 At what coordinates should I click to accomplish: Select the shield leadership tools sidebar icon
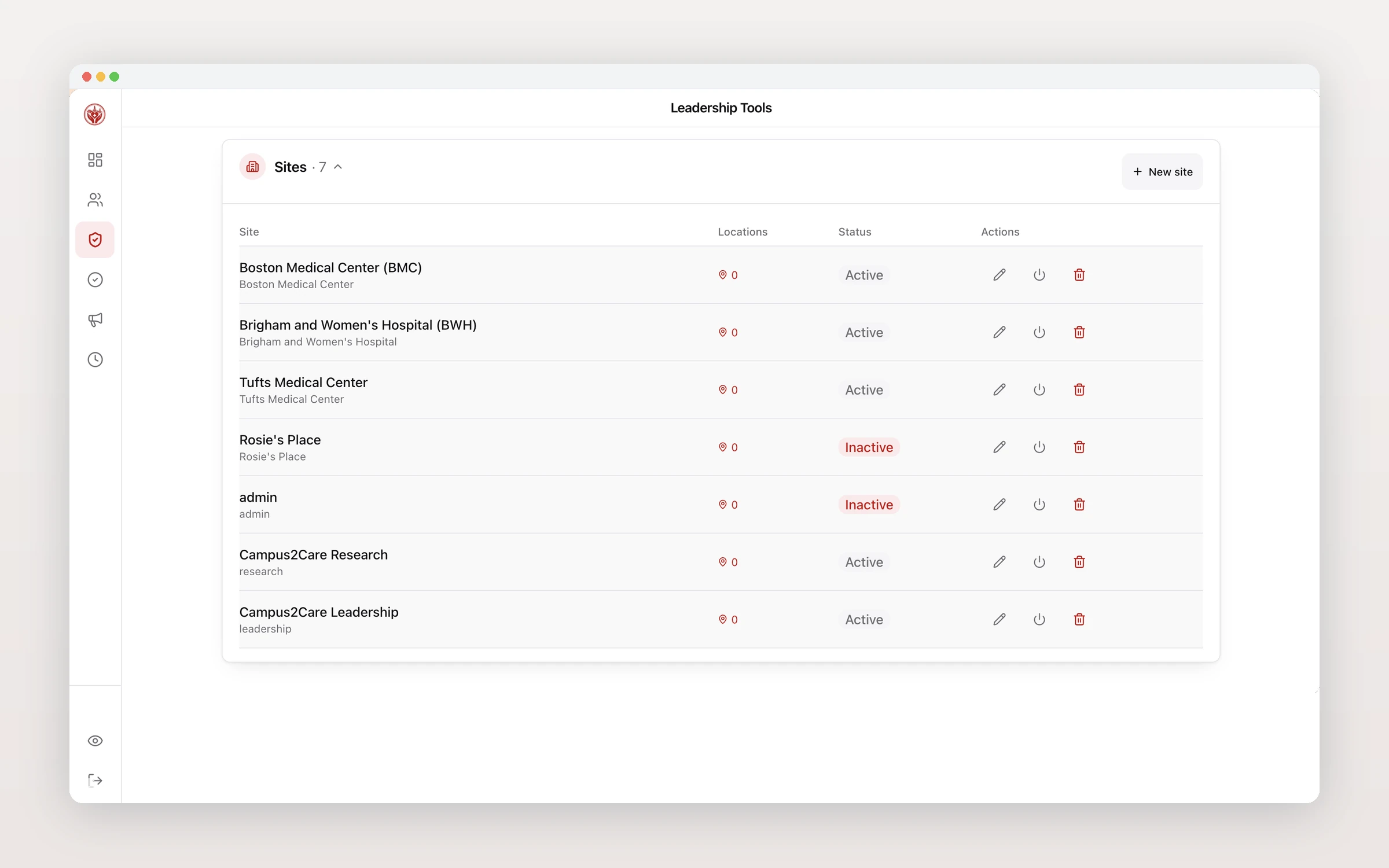click(x=95, y=240)
